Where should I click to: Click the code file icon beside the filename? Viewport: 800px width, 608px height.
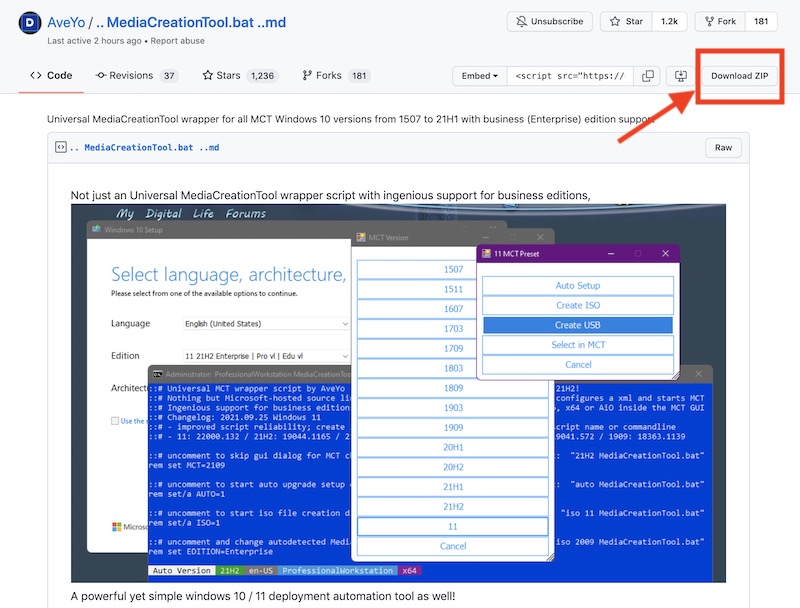[x=61, y=147]
